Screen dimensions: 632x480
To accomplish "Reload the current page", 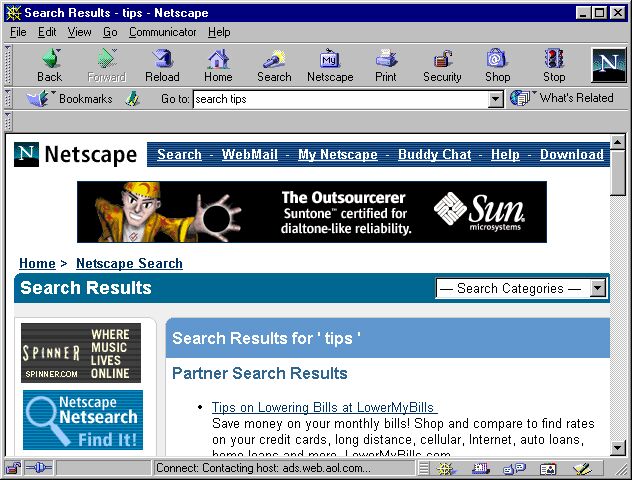I will [x=162, y=65].
